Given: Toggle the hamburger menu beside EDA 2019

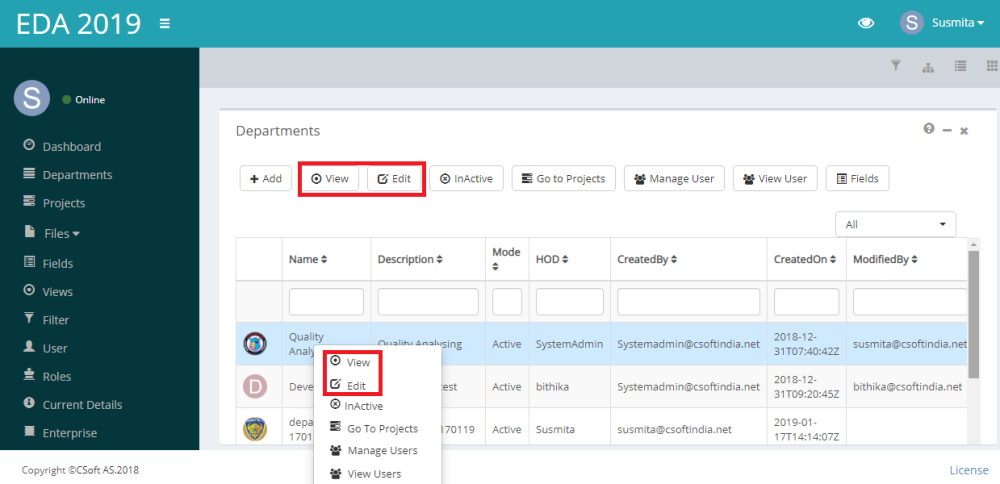Looking at the screenshot, I should (x=165, y=24).
